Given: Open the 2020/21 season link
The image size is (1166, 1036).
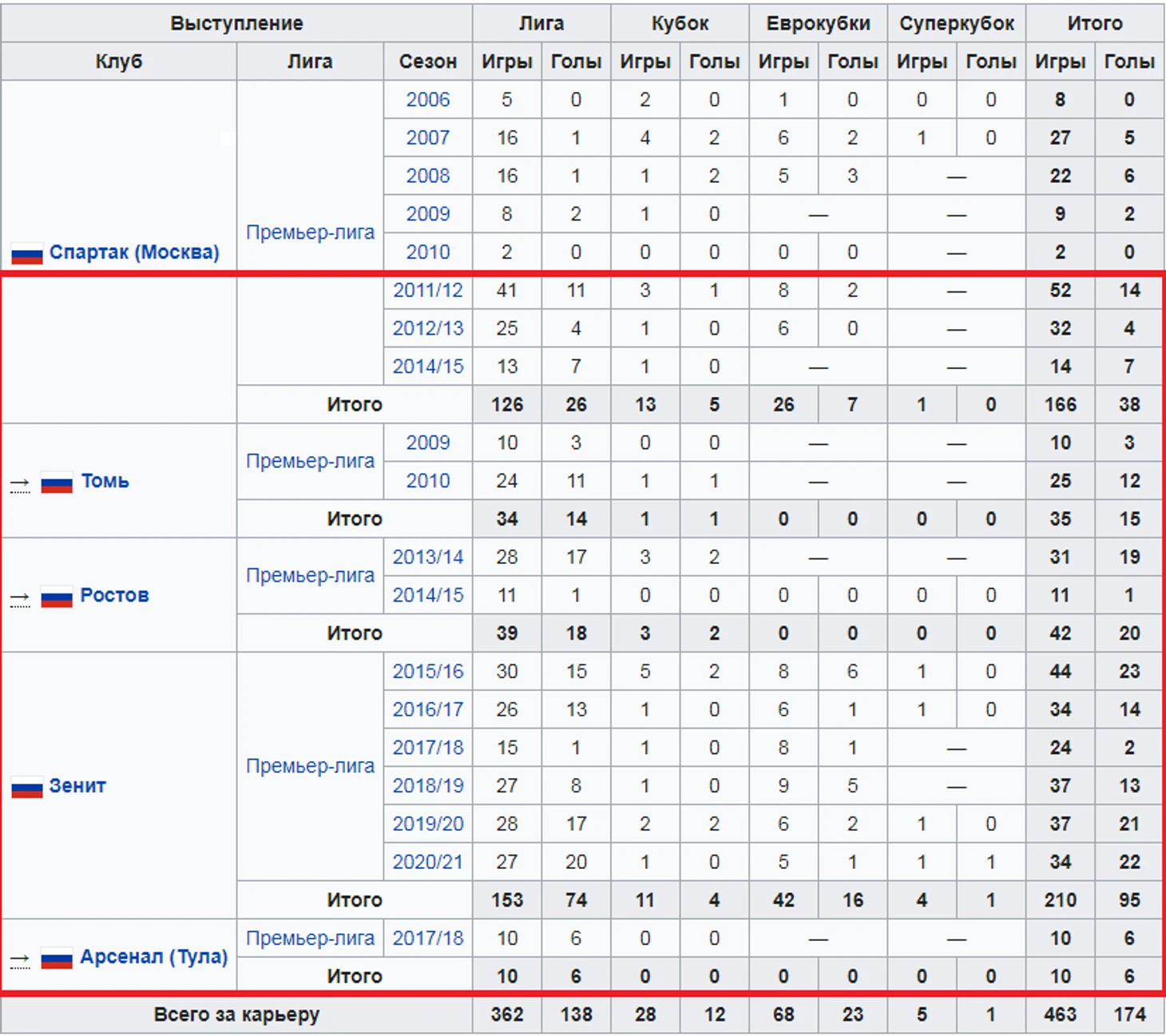Looking at the screenshot, I should click(428, 862).
